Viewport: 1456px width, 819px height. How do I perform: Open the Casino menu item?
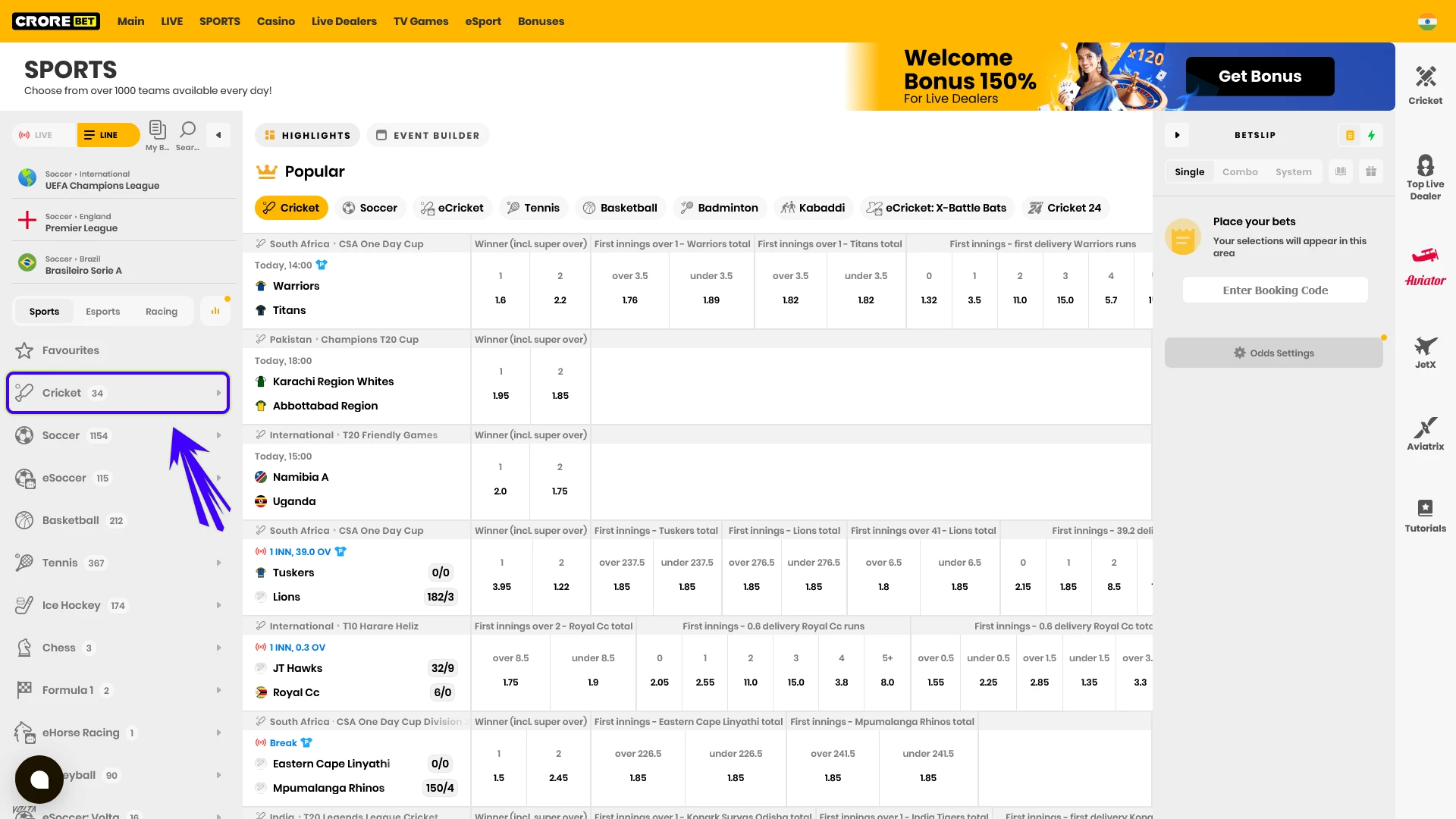pos(275,21)
